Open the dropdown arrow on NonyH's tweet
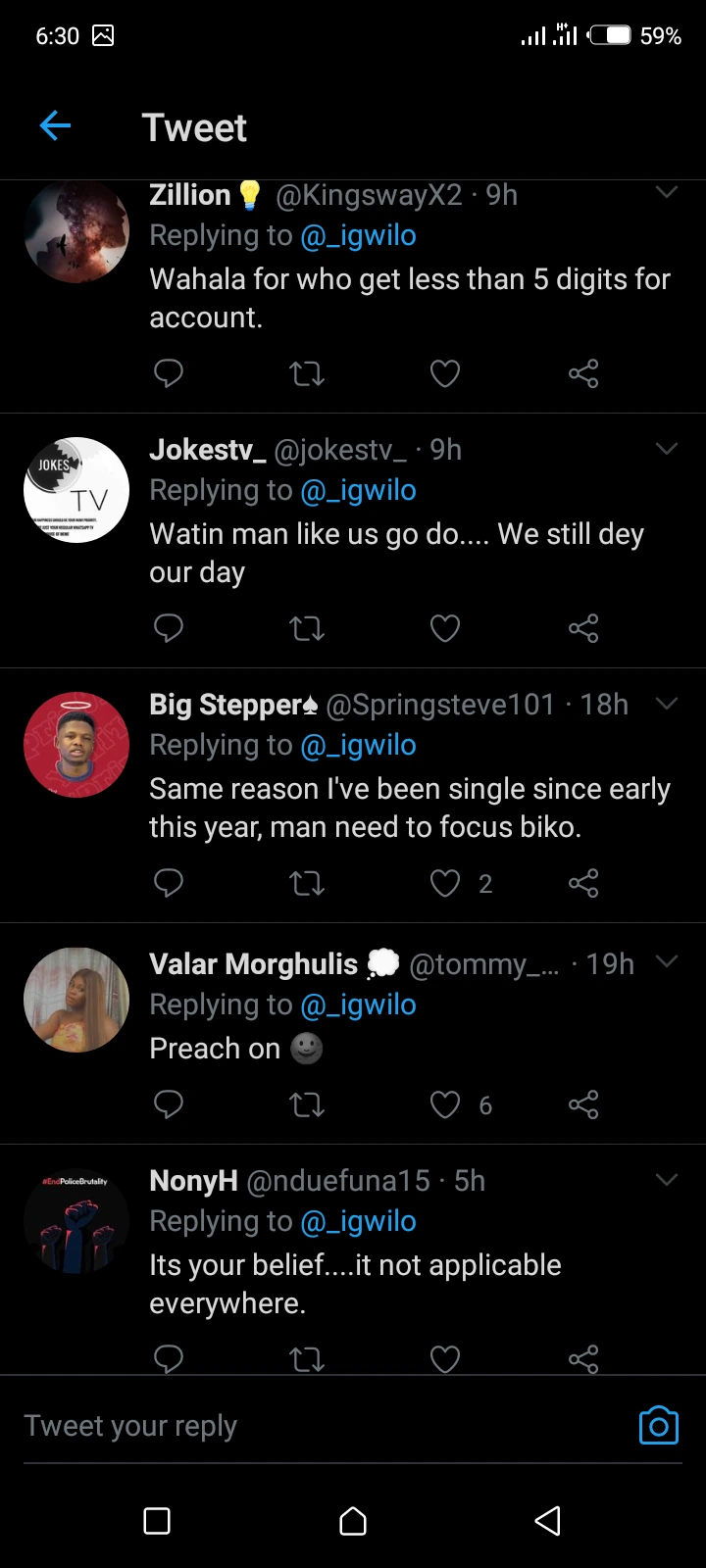The width and height of the screenshot is (706, 1568). click(667, 1179)
